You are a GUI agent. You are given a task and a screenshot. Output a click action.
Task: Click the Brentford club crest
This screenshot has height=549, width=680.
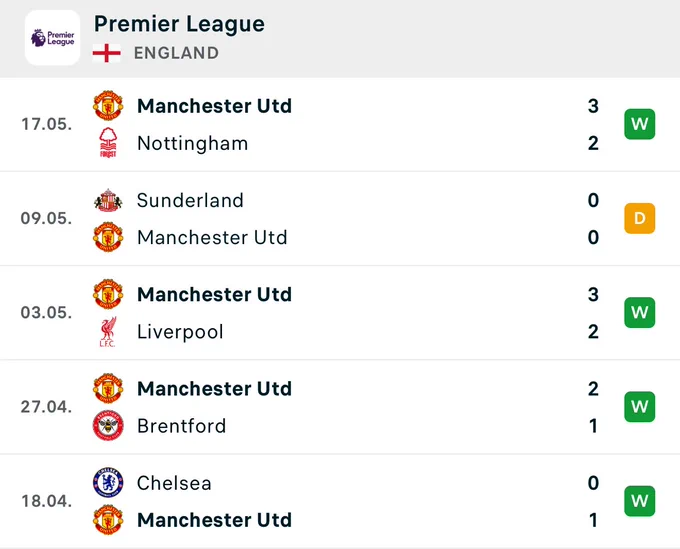[x=108, y=425]
